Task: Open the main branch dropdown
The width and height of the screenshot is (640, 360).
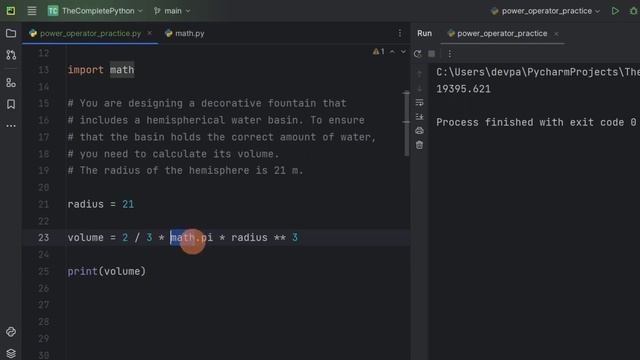Action: click(172, 11)
